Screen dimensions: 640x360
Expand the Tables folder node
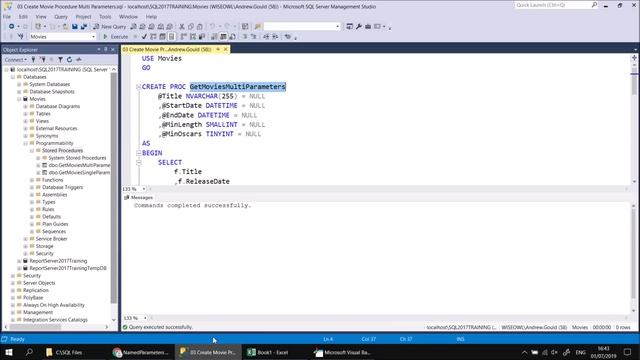pos(26,114)
